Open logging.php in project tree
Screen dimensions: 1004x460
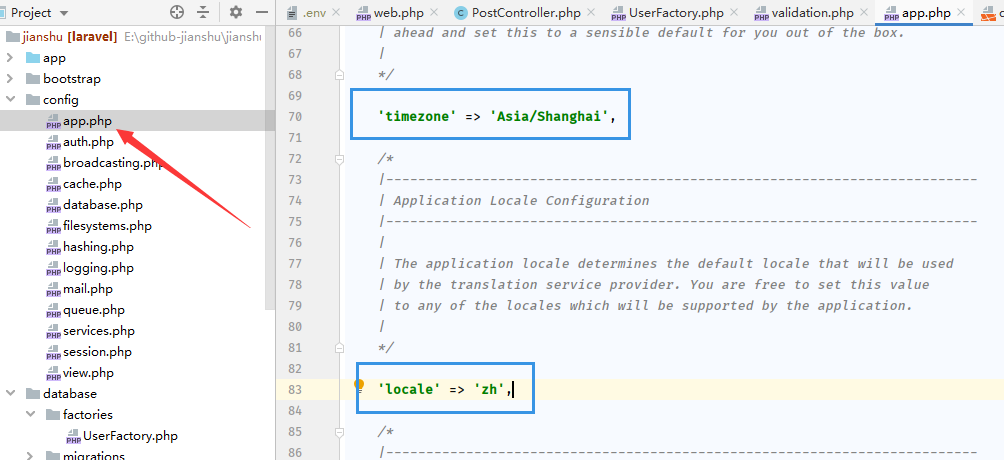[98, 268]
